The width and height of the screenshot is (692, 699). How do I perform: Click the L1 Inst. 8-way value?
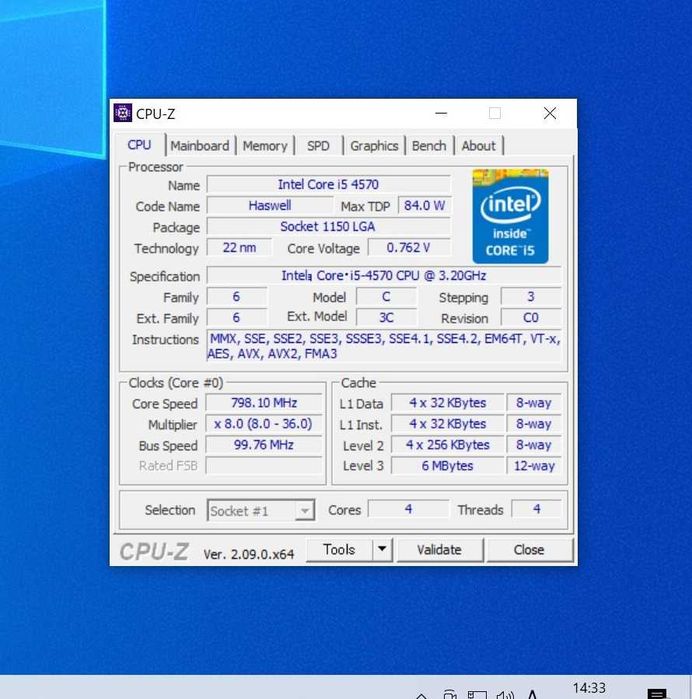point(534,424)
